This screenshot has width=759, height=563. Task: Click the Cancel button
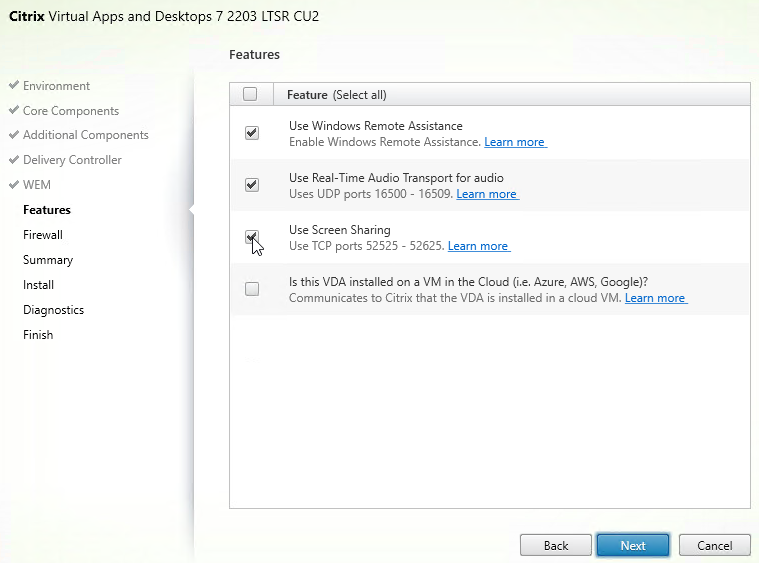click(714, 546)
